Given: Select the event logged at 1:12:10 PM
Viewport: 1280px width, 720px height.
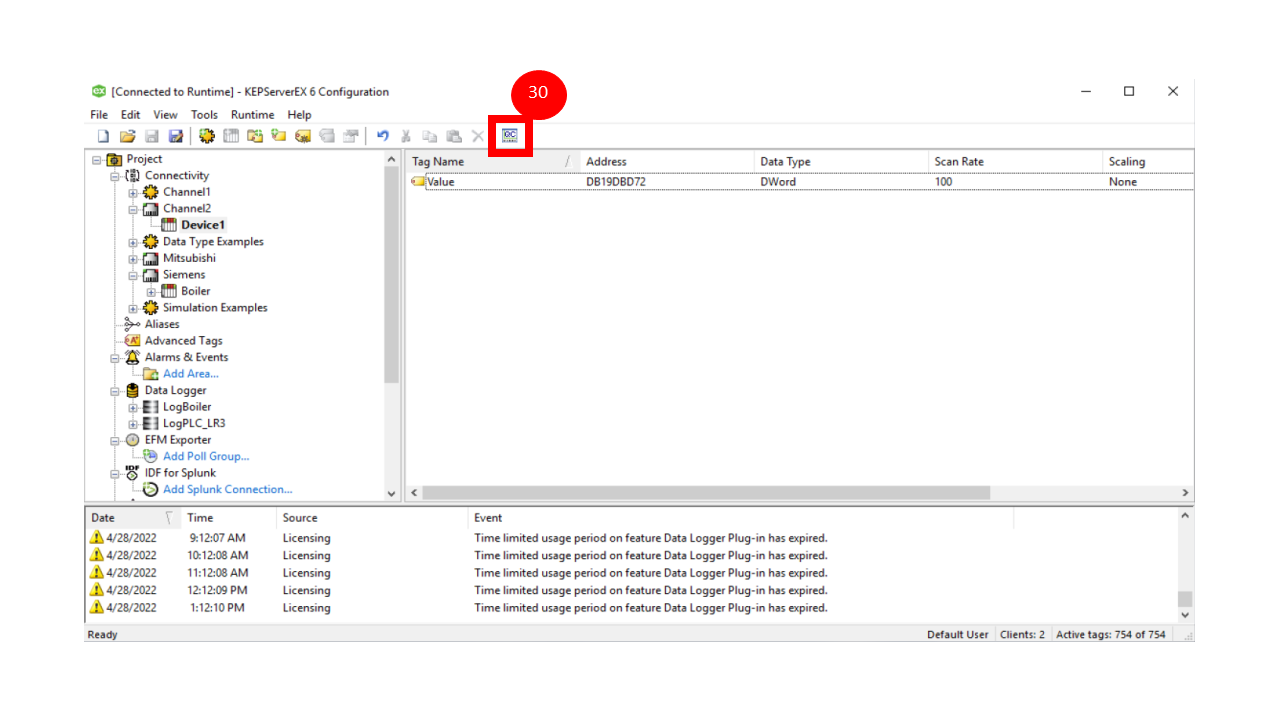Looking at the screenshot, I should click(x=639, y=608).
